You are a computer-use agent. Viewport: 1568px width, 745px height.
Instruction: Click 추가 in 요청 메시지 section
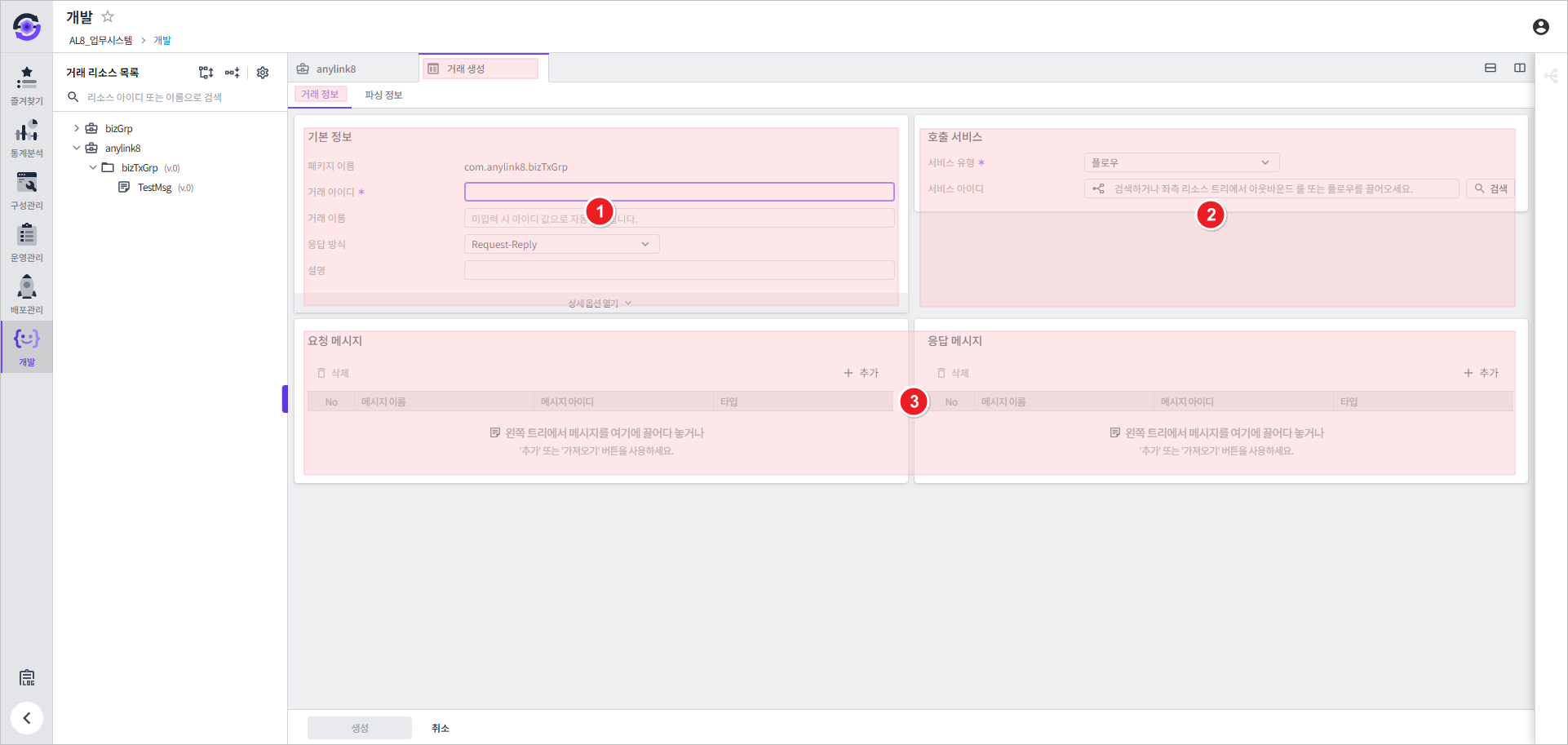(x=861, y=373)
